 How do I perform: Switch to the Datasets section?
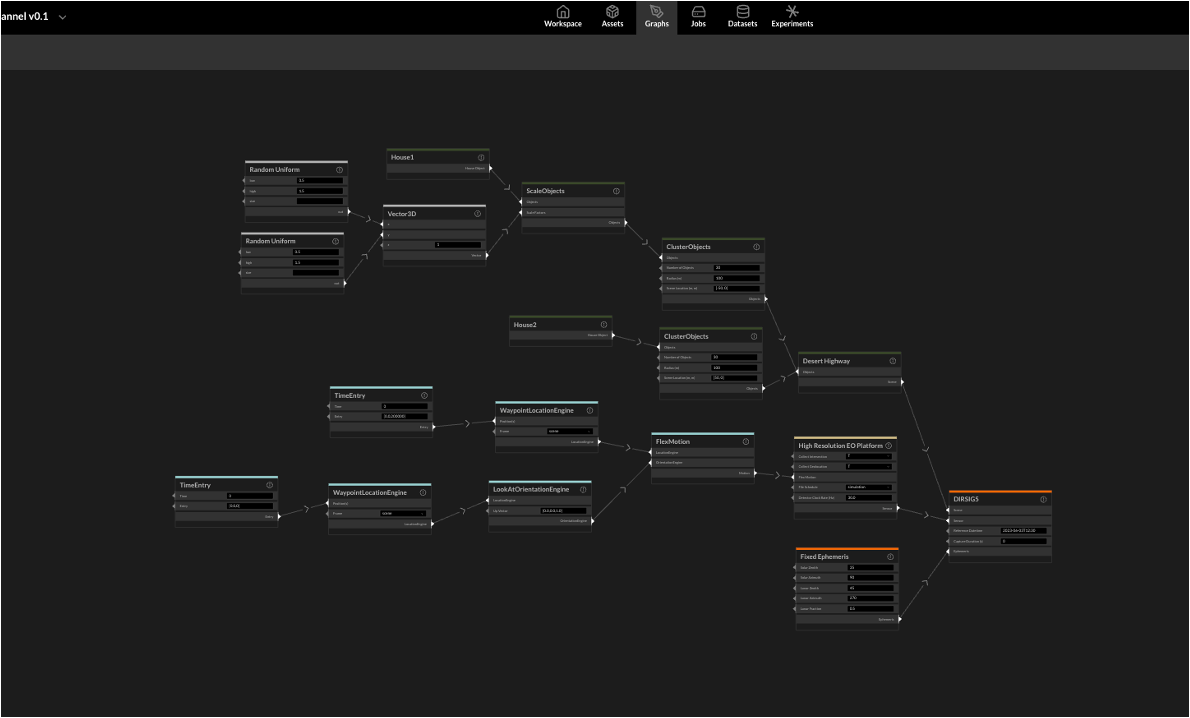pyautogui.click(x=742, y=17)
